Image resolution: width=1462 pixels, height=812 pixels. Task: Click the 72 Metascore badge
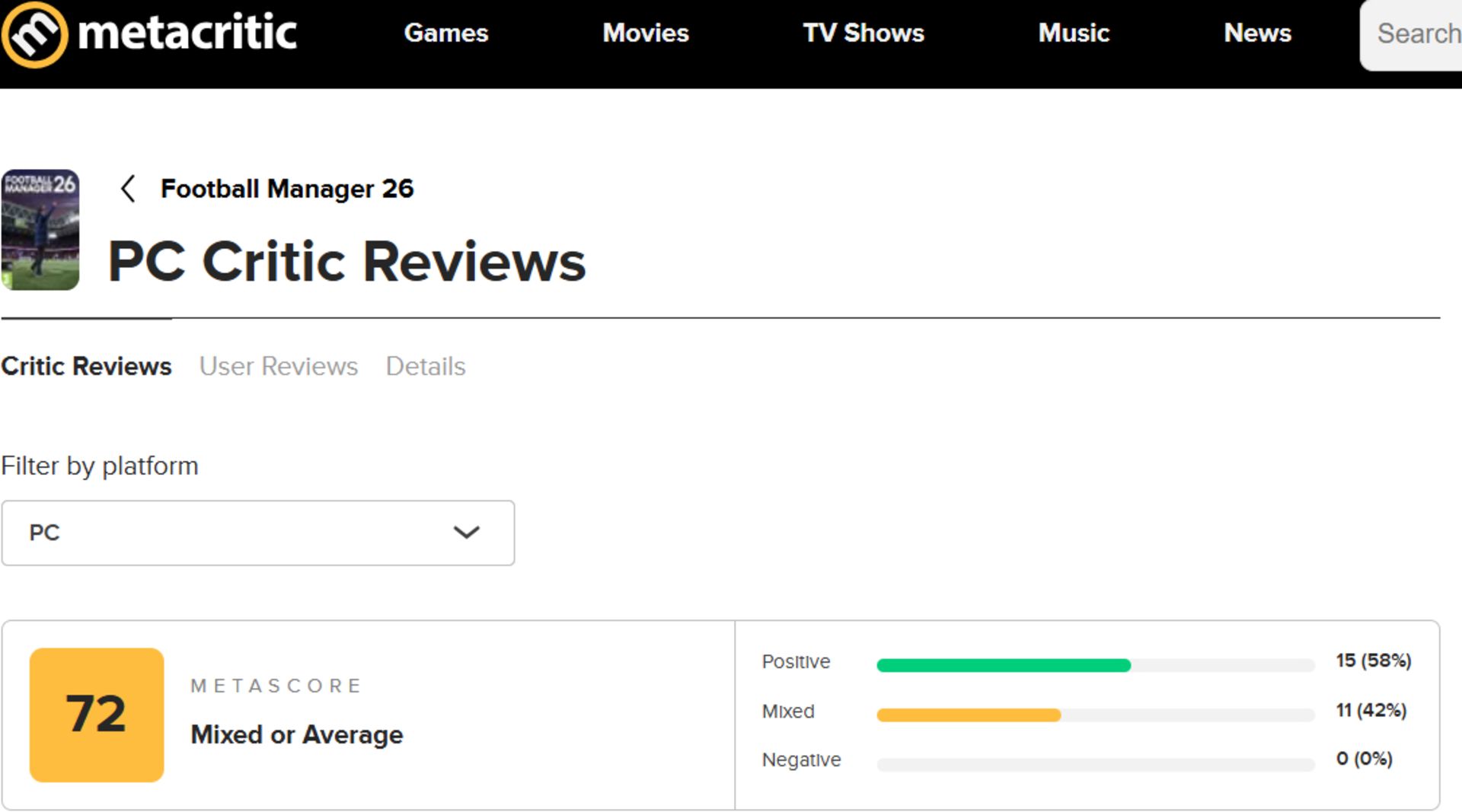click(x=97, y=714)
